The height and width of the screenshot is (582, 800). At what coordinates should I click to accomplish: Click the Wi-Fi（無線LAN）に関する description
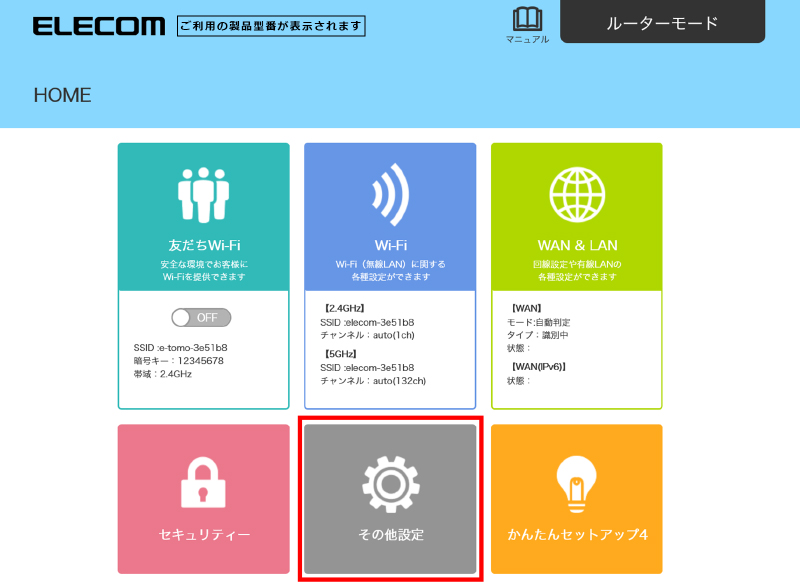point(391,264)
